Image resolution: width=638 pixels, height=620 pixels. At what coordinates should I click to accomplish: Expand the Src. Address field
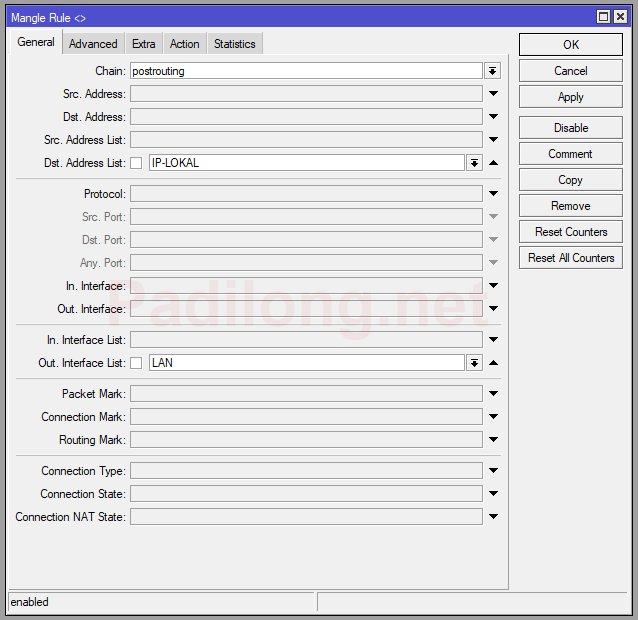493,94
